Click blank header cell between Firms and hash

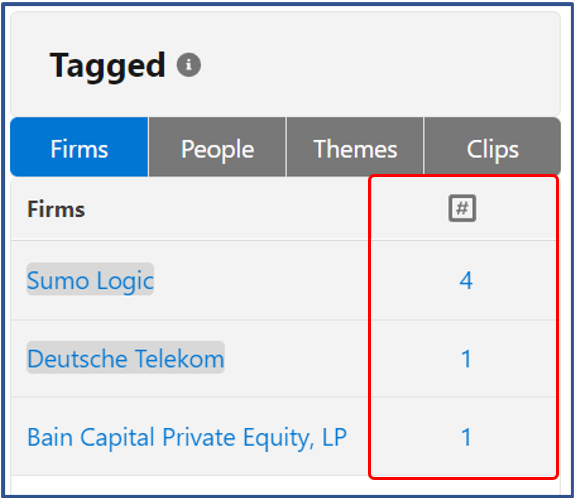point(227,209)
